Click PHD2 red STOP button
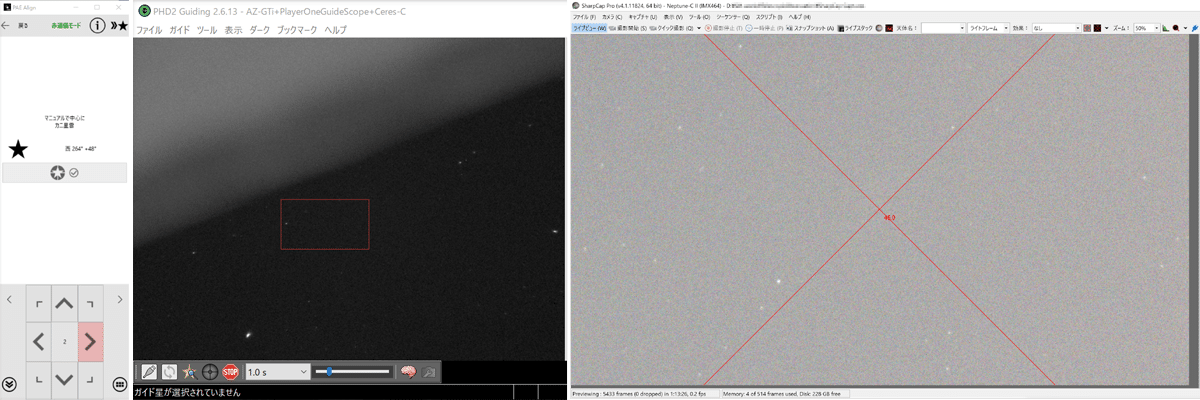The width and height of the screenshot is (1200, 400). tap(231, 371)
